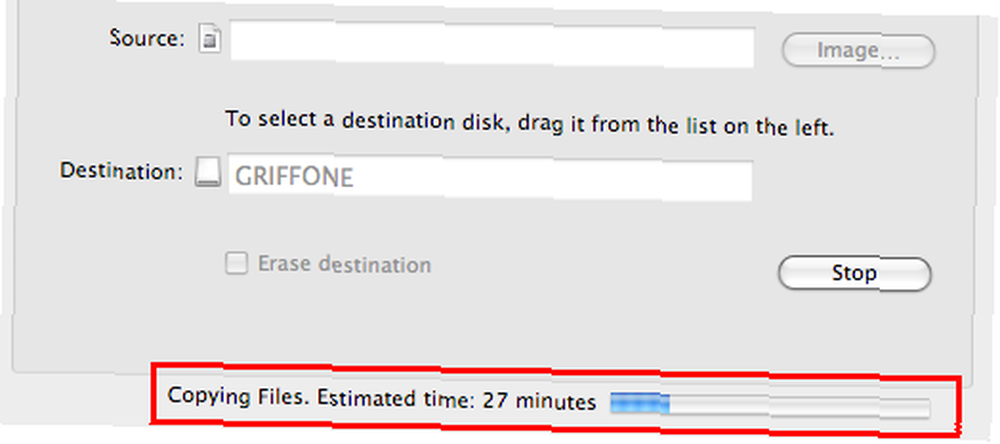Click the Destination: label

point(122,171)
